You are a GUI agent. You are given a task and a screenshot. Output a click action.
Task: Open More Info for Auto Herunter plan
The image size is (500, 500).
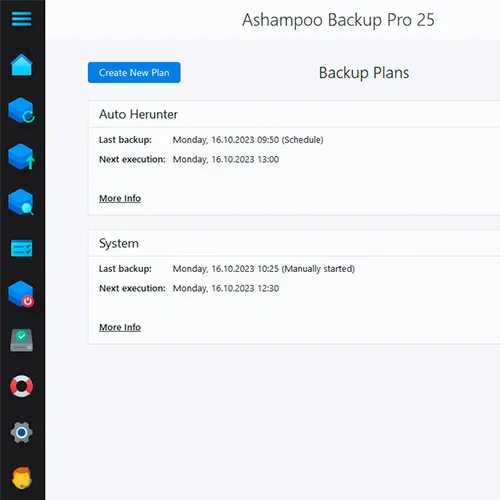tap(120, 198)
